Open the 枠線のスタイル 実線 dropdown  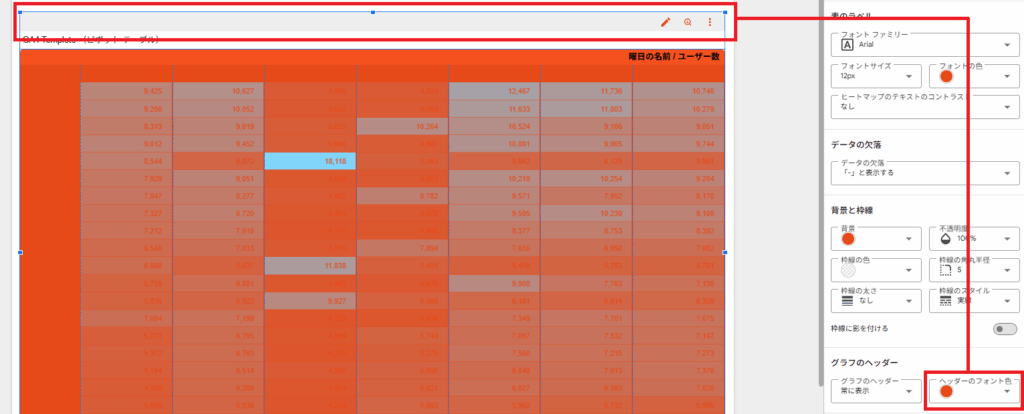click(x=973, y=300)
